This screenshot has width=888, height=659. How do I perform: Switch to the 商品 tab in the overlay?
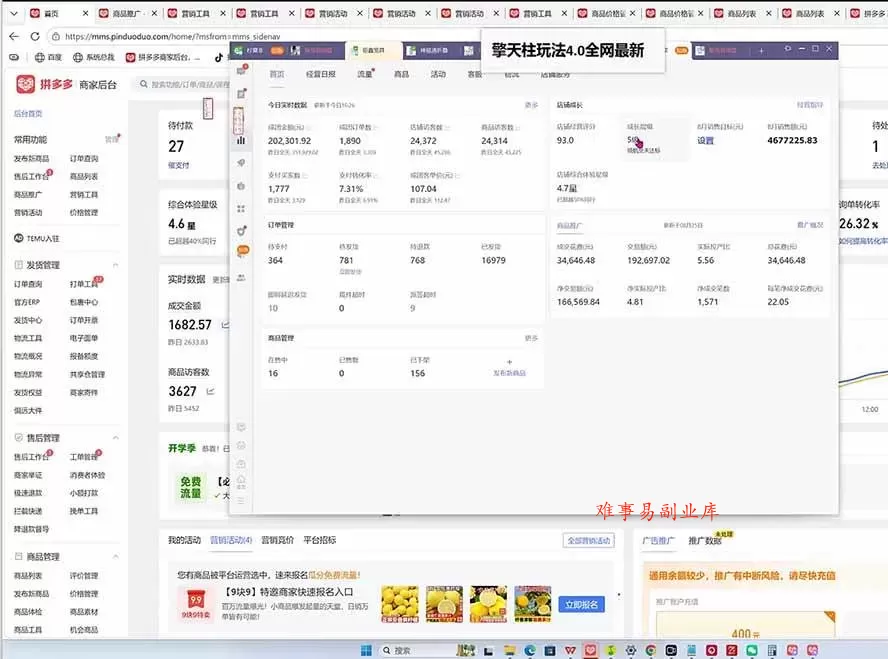tap(401, 74)
